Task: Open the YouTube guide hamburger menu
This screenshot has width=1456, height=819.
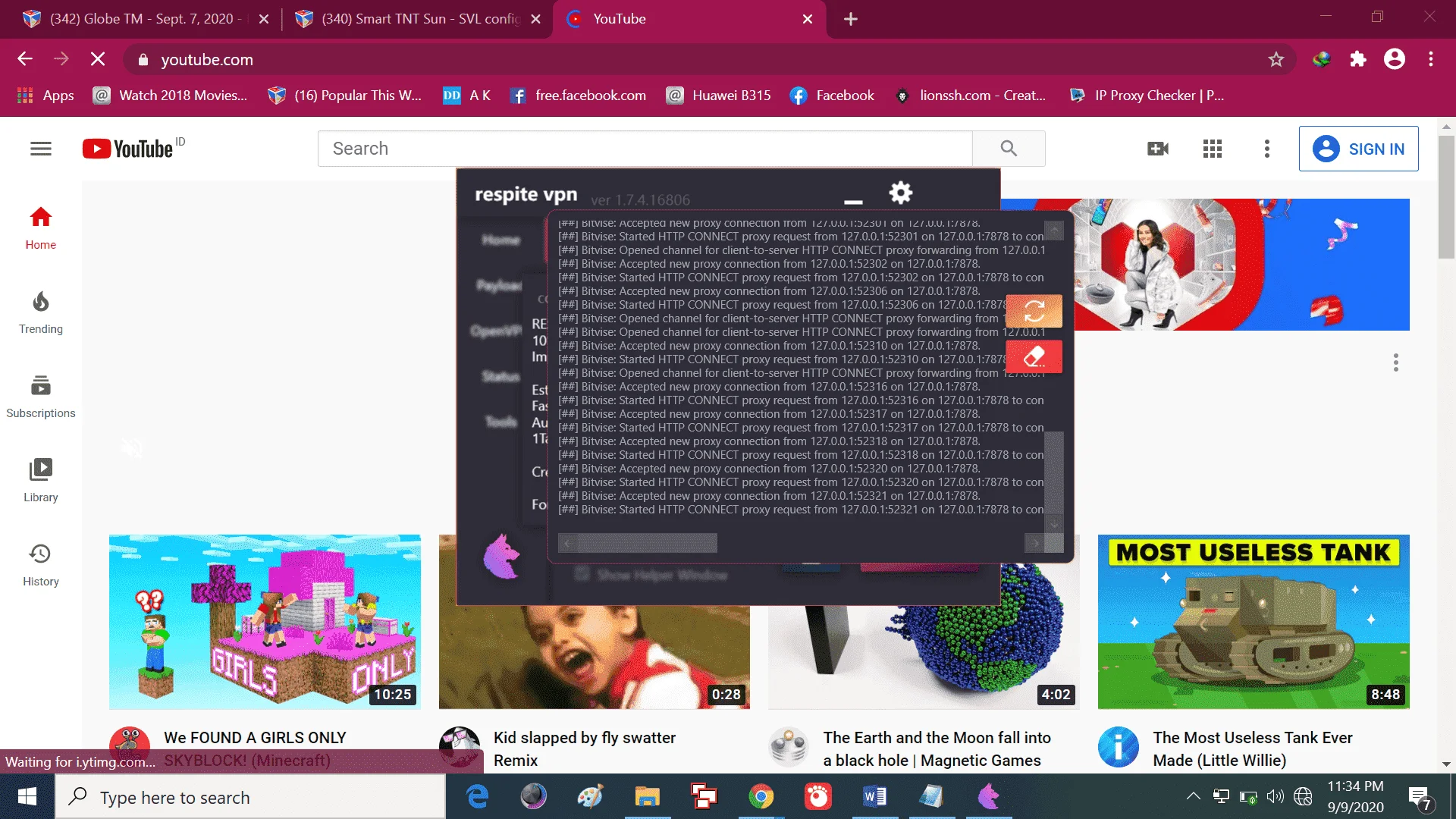Action: 41,149
